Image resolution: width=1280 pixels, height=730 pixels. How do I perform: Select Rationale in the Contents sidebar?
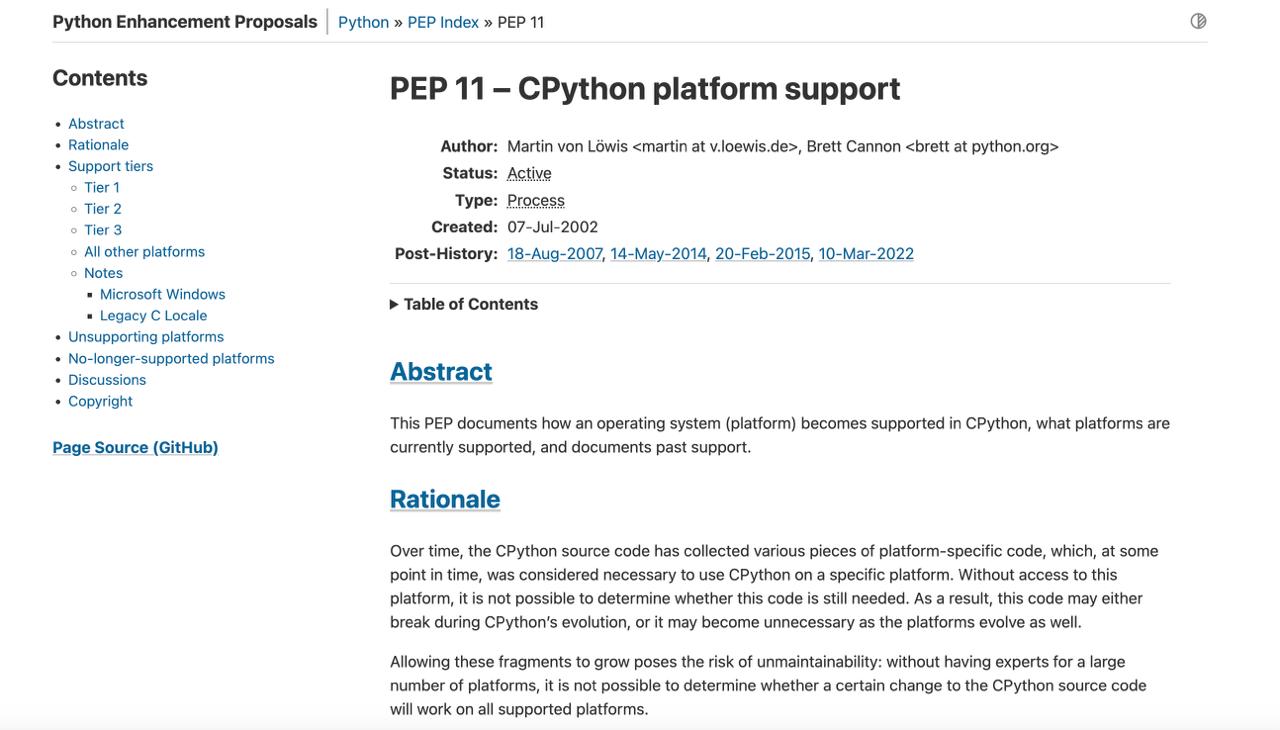pos(98,144)
